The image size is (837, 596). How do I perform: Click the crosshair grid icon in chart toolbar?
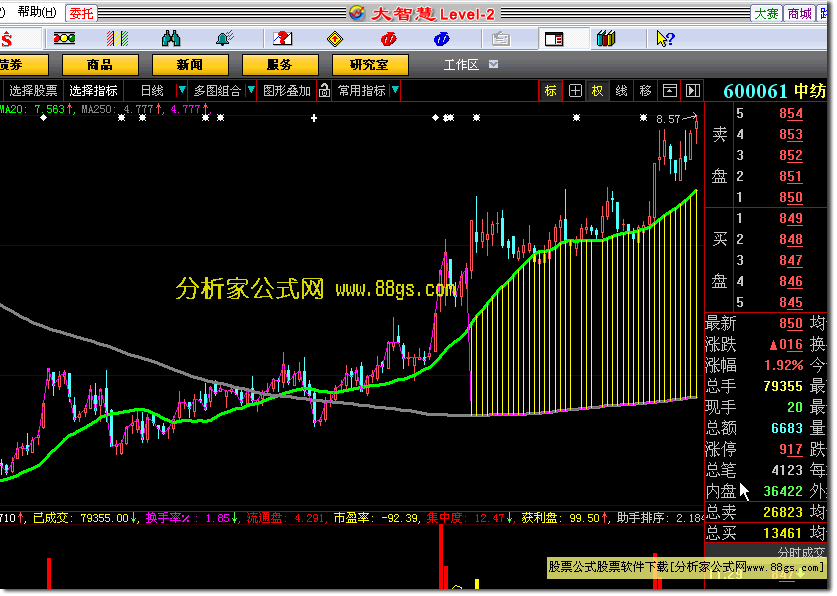575,91
